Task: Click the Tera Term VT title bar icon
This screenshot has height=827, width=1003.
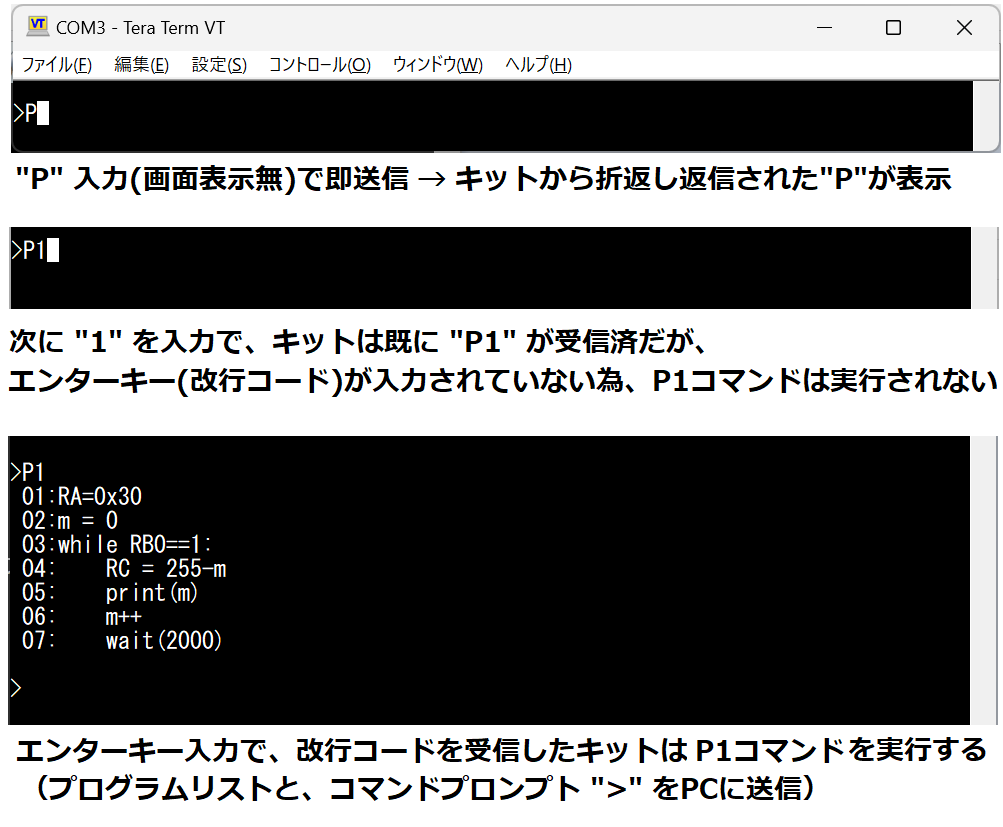Action: tap(38, 26)
